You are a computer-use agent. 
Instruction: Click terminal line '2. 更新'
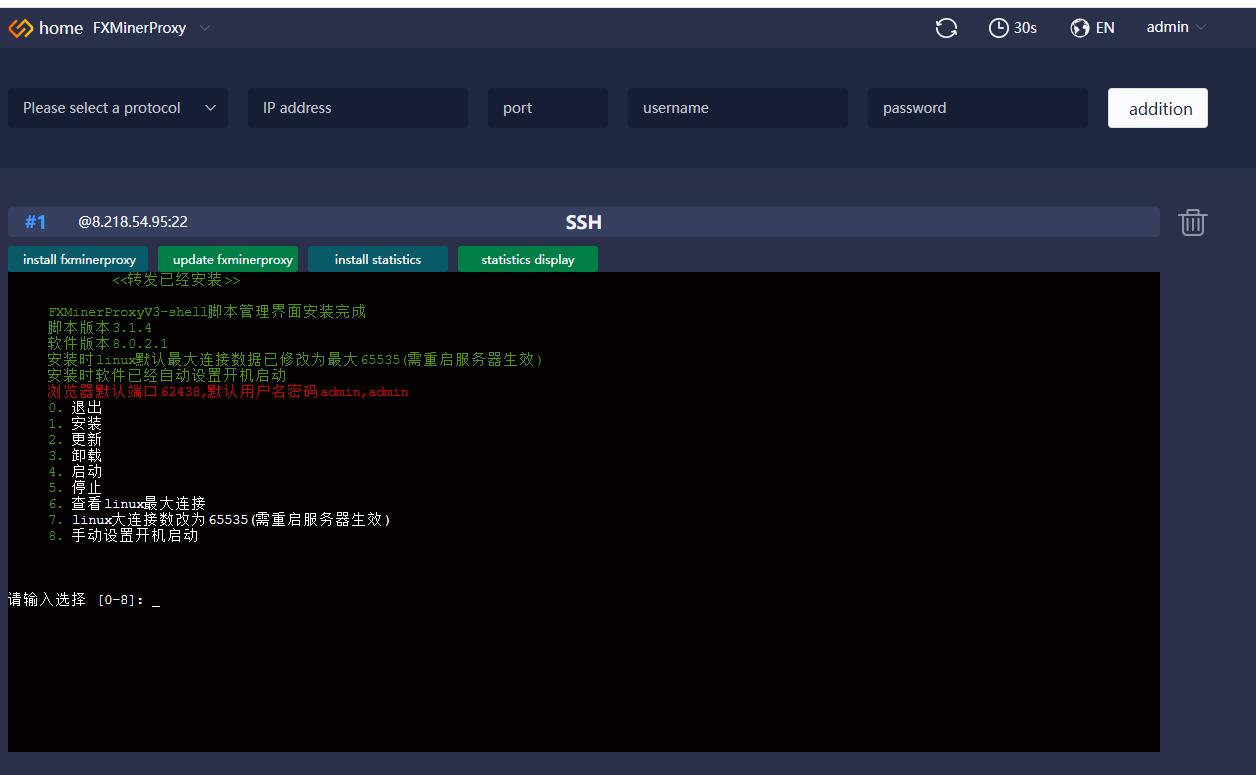pos(75,440)
